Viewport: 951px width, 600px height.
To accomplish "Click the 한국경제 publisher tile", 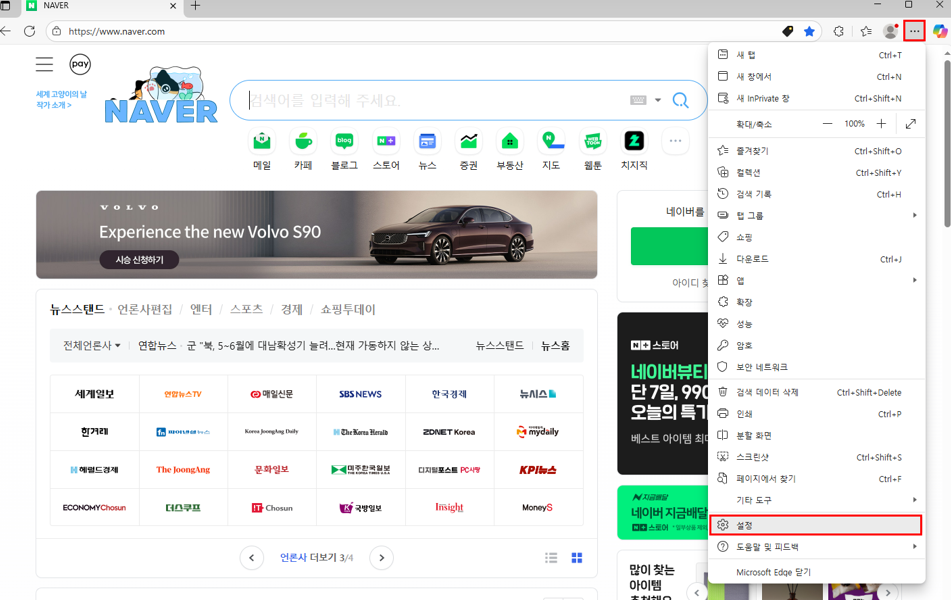I will (x=449, y=394).
